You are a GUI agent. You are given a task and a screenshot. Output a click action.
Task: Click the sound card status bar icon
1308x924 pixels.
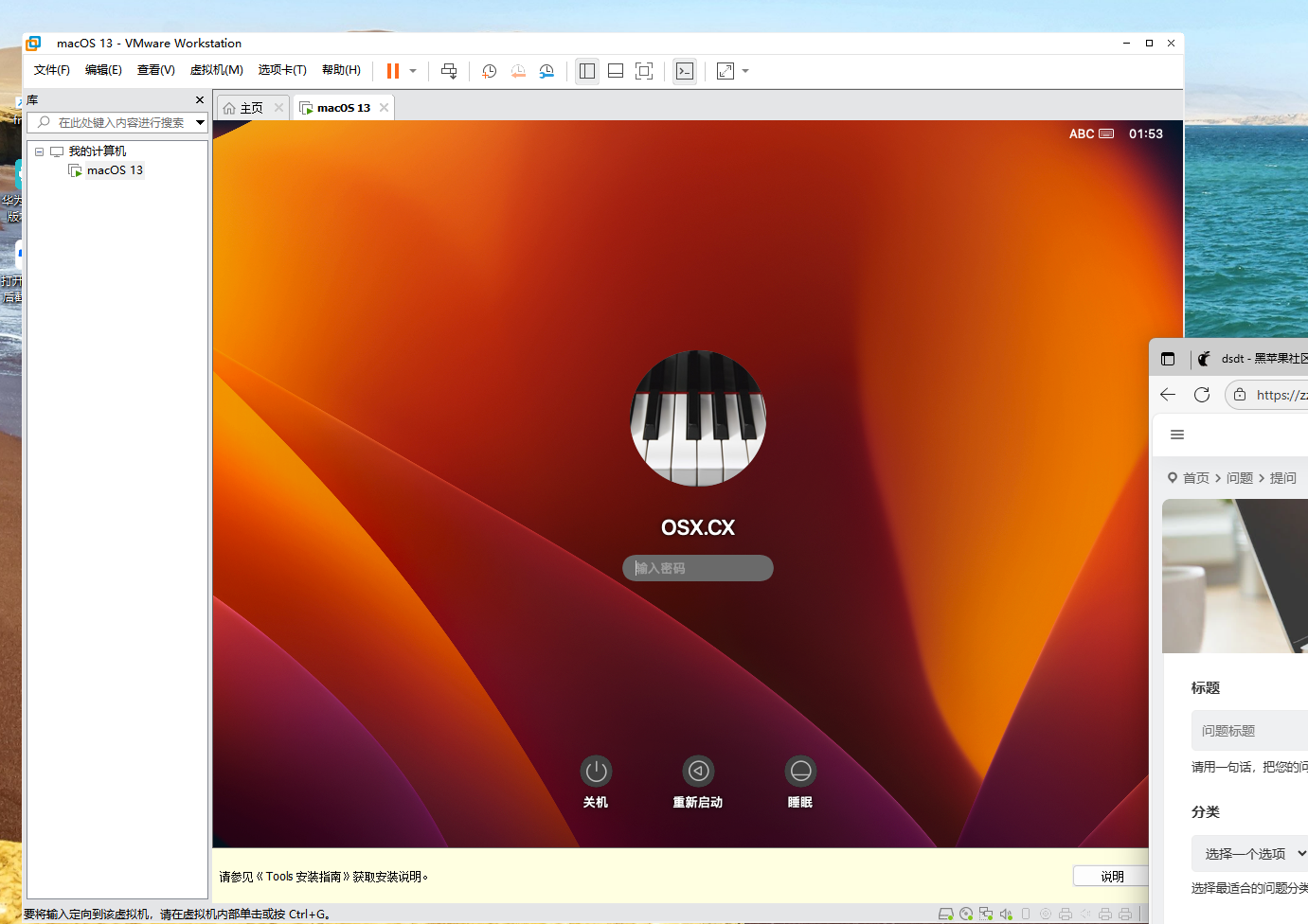click(x=1006, y=914)
